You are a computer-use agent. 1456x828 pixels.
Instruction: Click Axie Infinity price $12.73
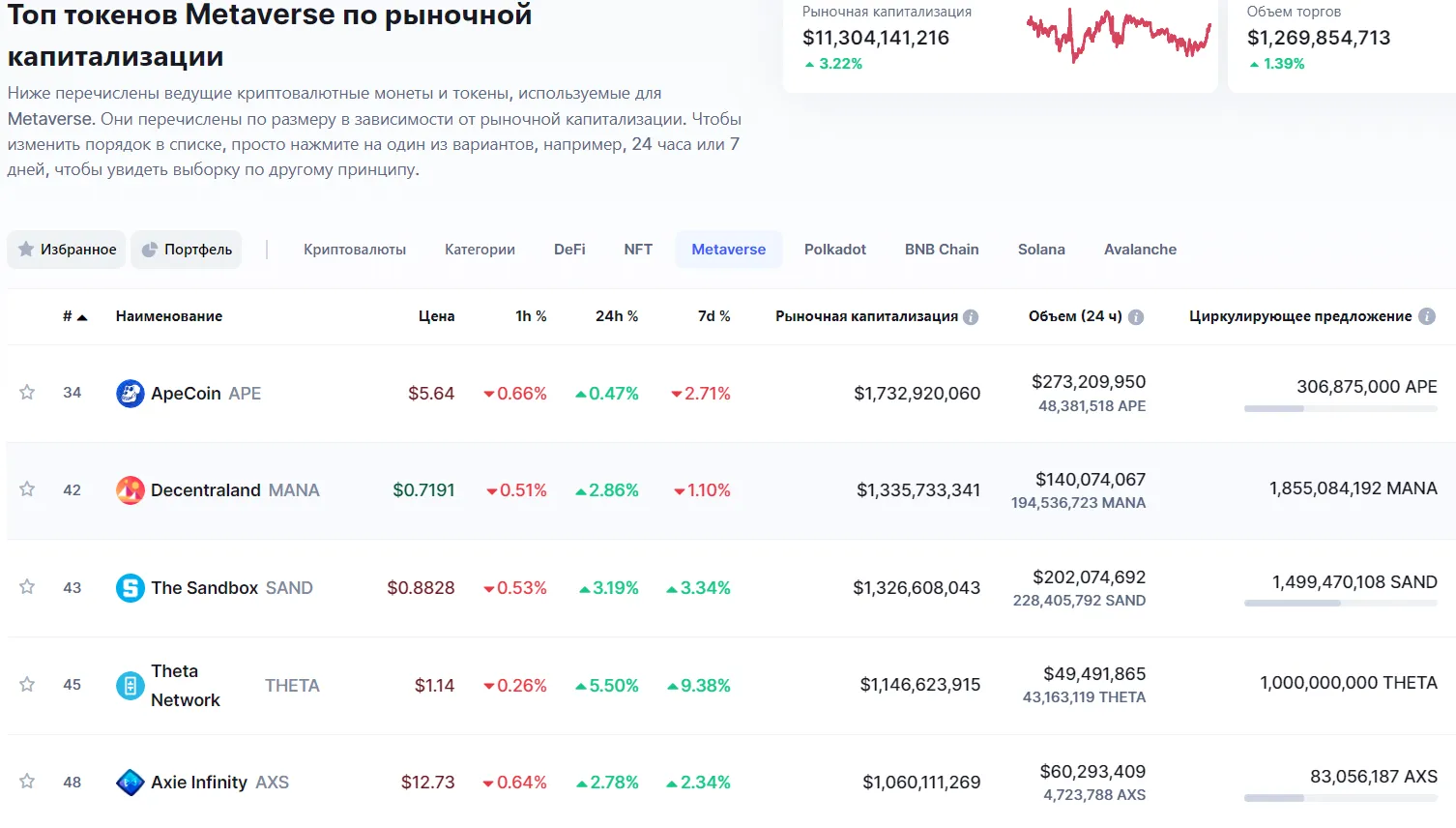click(x=428, y=783)
